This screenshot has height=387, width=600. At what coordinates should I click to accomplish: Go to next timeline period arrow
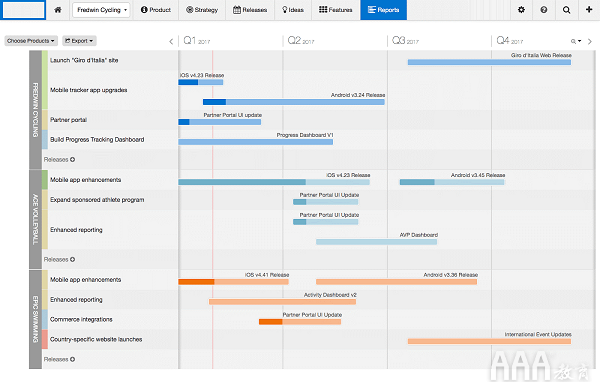click(590, 41)
